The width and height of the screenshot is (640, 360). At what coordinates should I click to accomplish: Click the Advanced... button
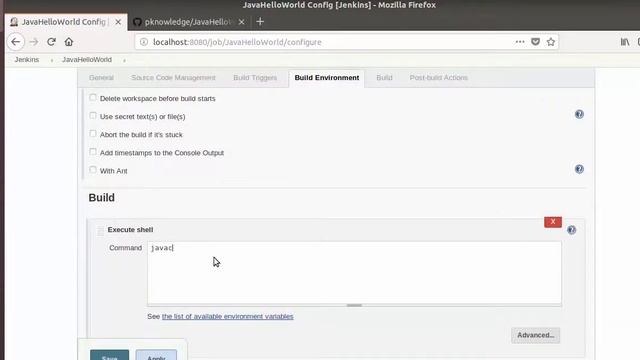point(536,335)
